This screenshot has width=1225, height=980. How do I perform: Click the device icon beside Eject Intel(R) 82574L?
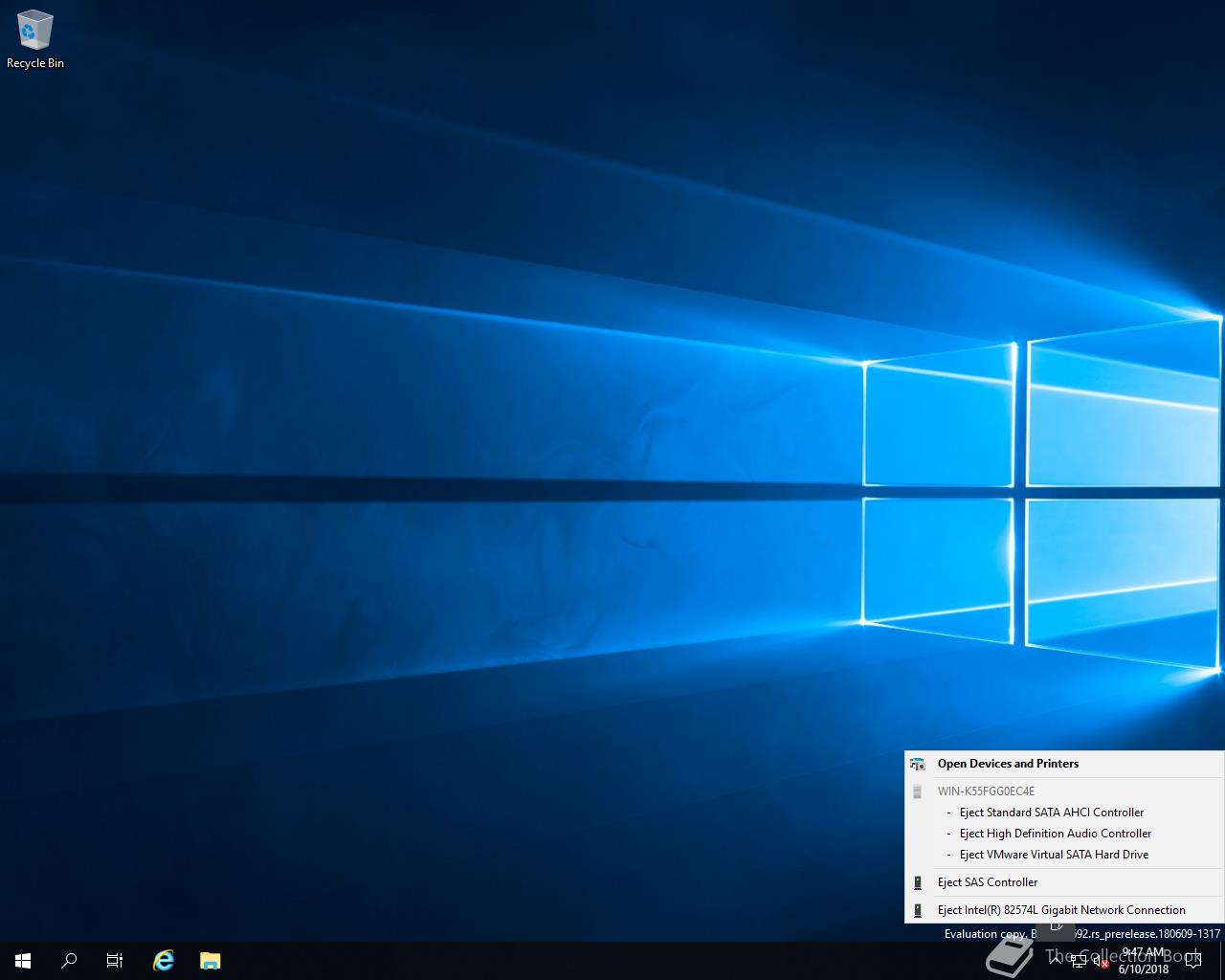[x=918, y=910]
